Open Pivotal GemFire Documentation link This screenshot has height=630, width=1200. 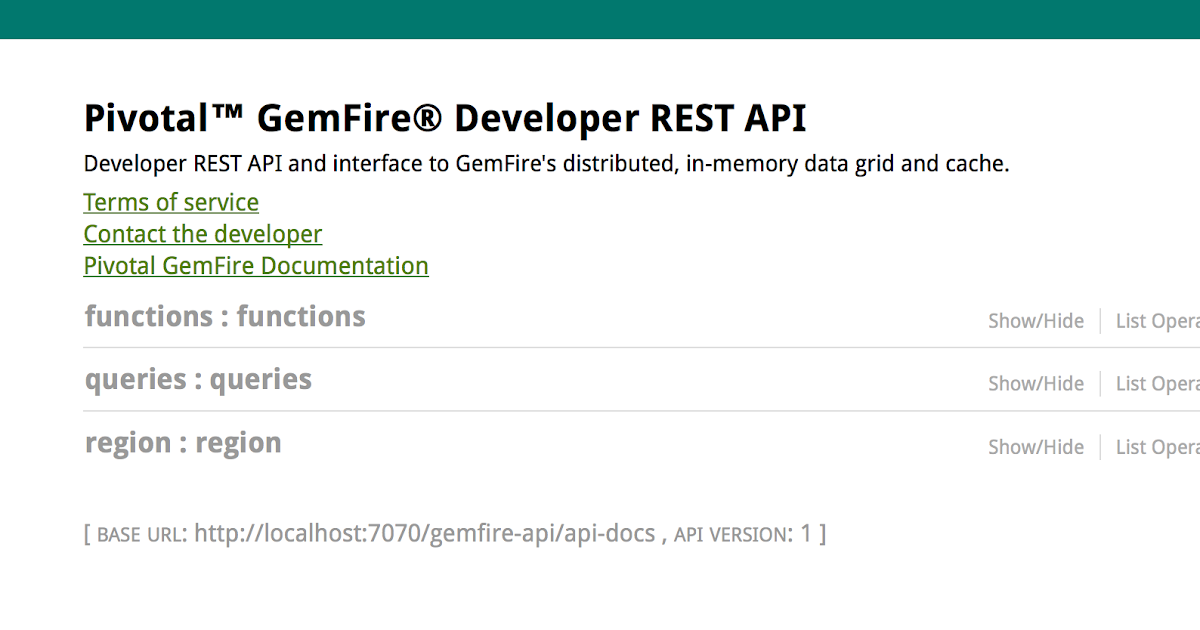256,267
